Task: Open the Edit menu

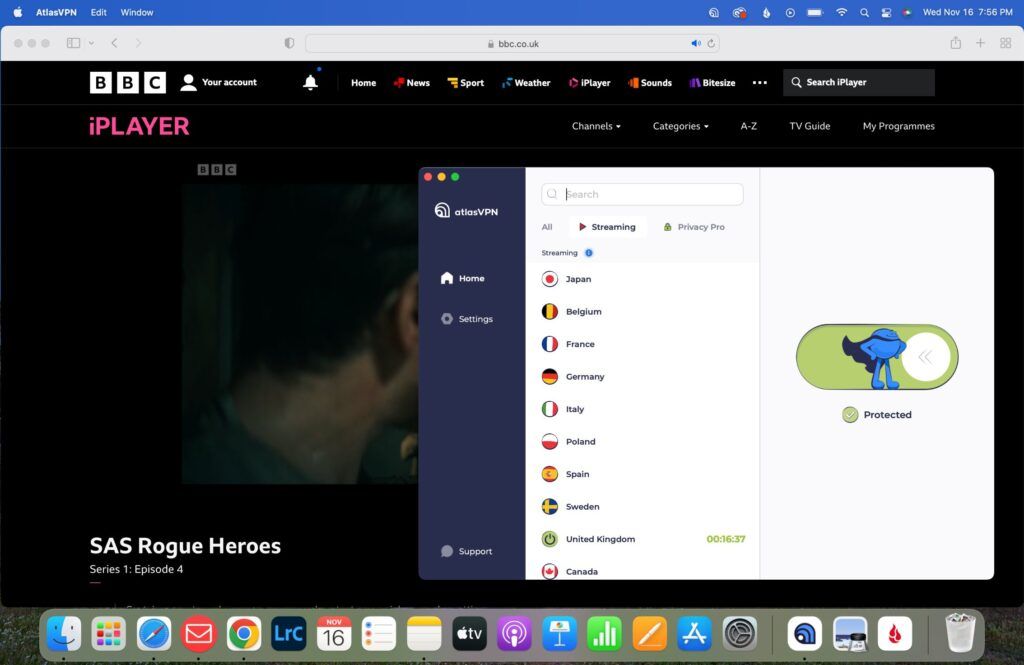Action: point(99,12)
